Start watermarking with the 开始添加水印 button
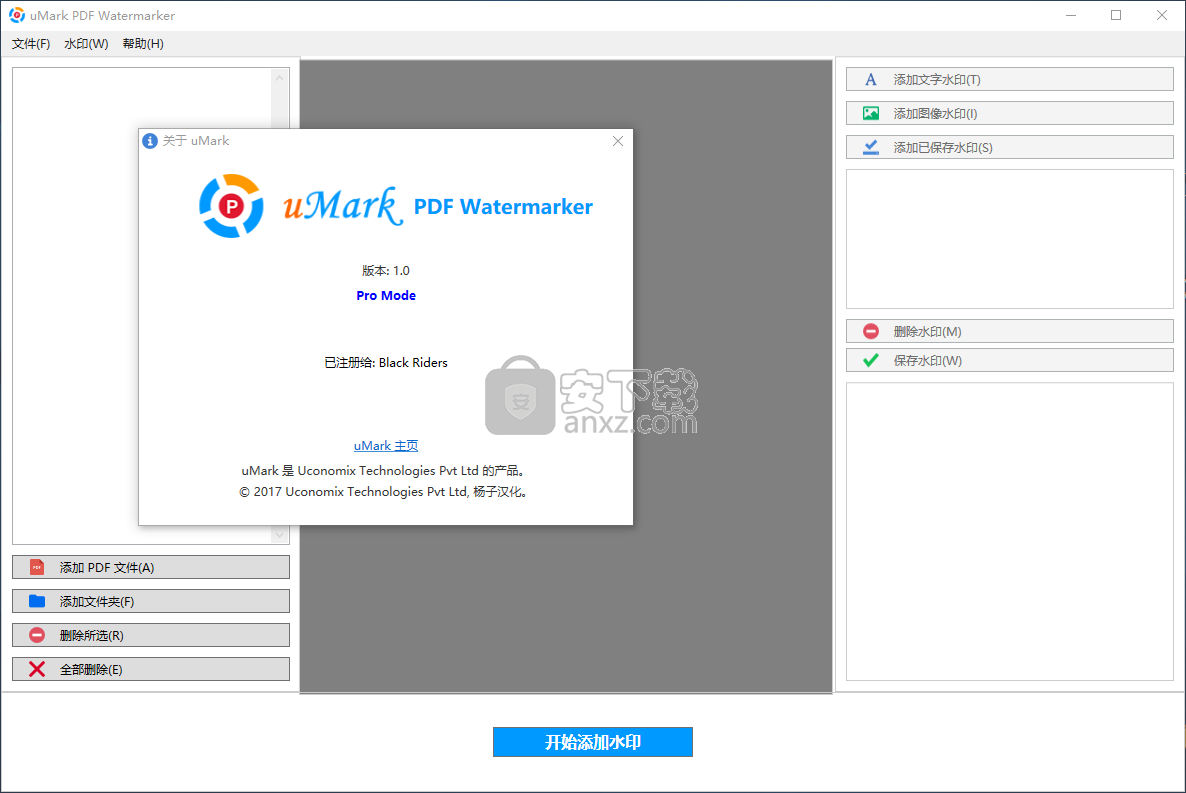 [593, 742]
